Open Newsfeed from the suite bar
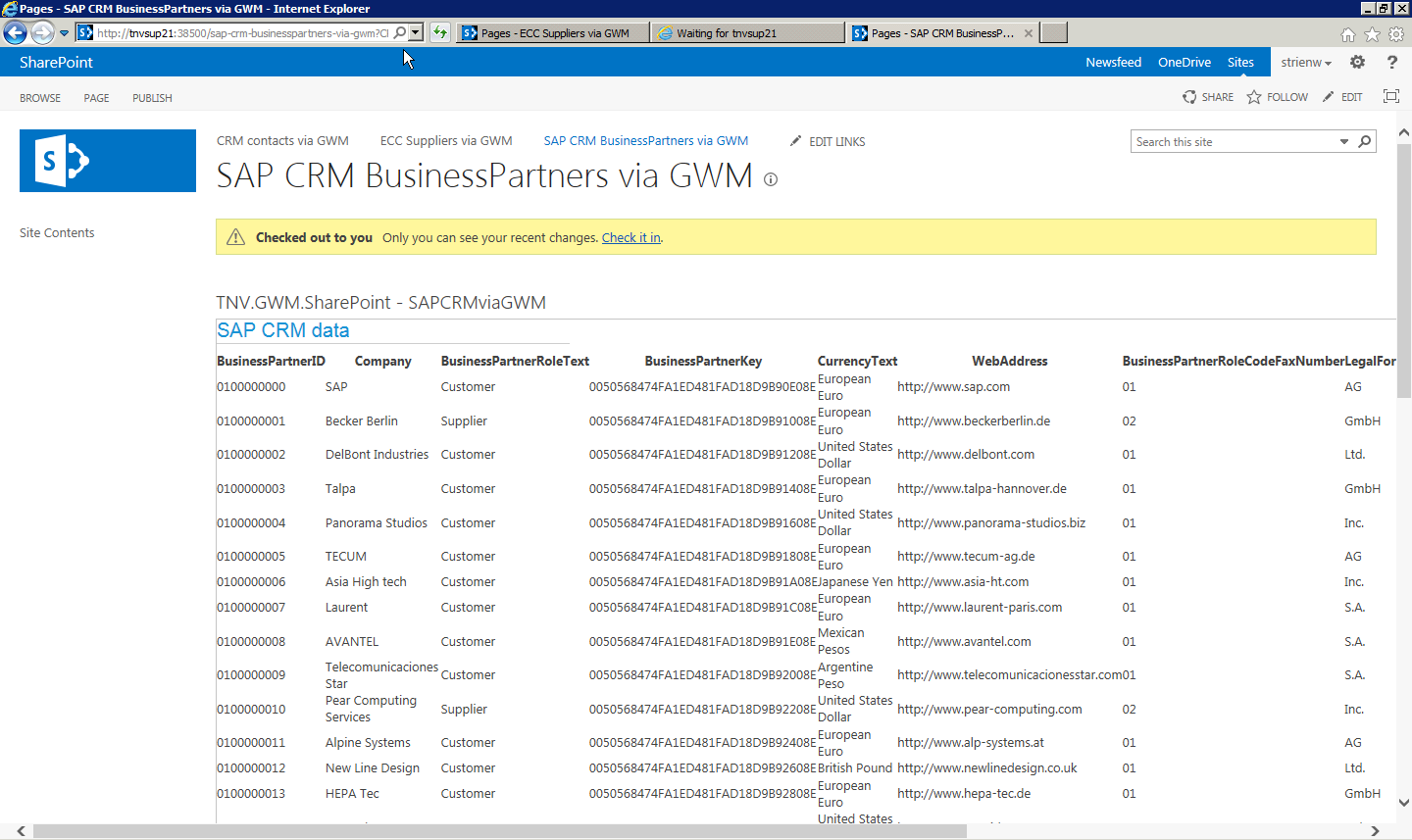 tap(1113, 62)
